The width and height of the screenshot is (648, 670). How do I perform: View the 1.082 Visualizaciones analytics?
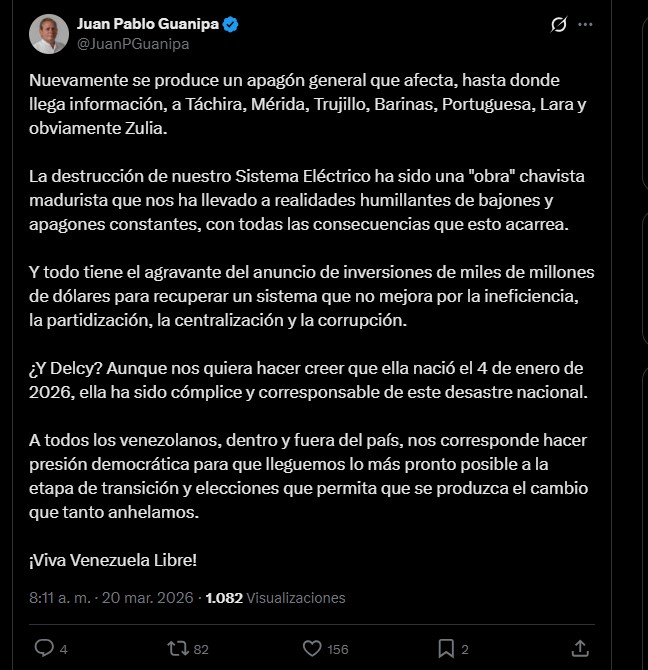point(275,598)
